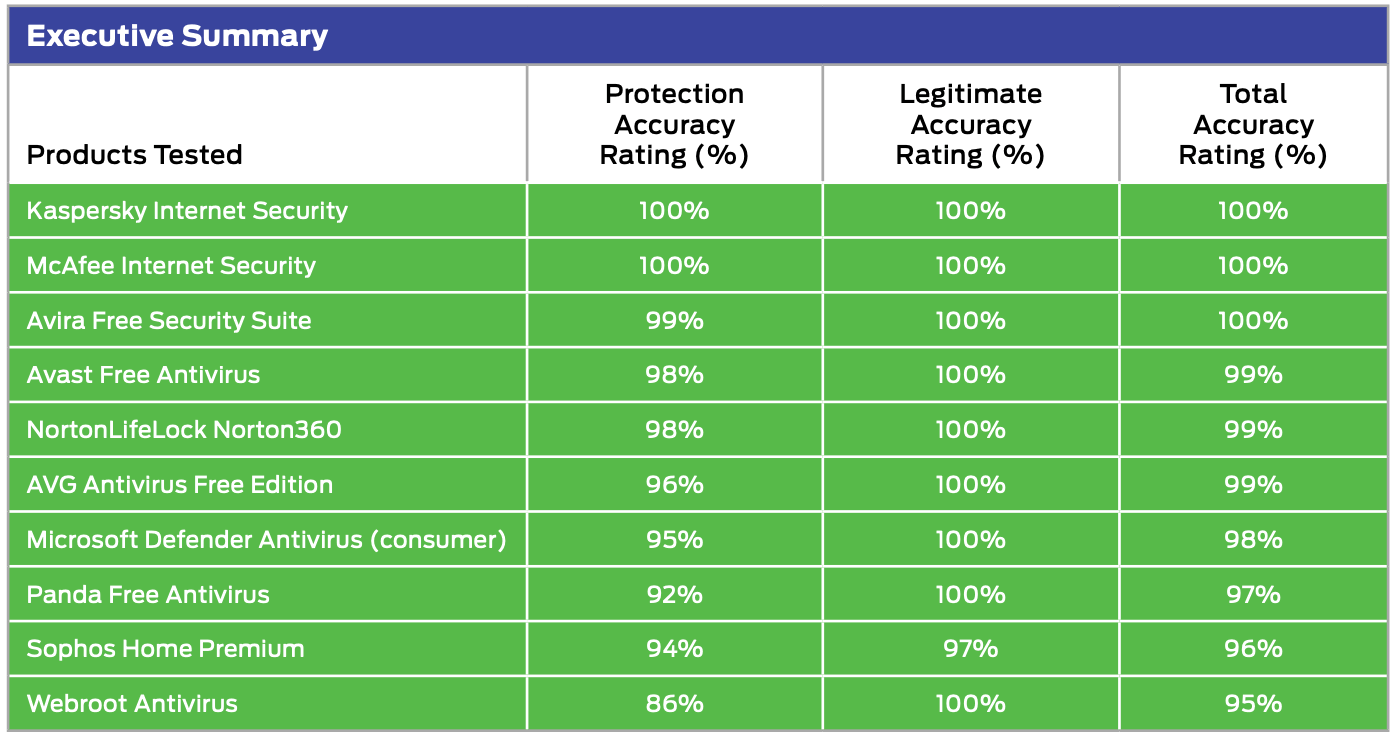Click Panda's 92% protection accuracy value
Viewport: 1396px width, 740px height.
coord(674,595)
